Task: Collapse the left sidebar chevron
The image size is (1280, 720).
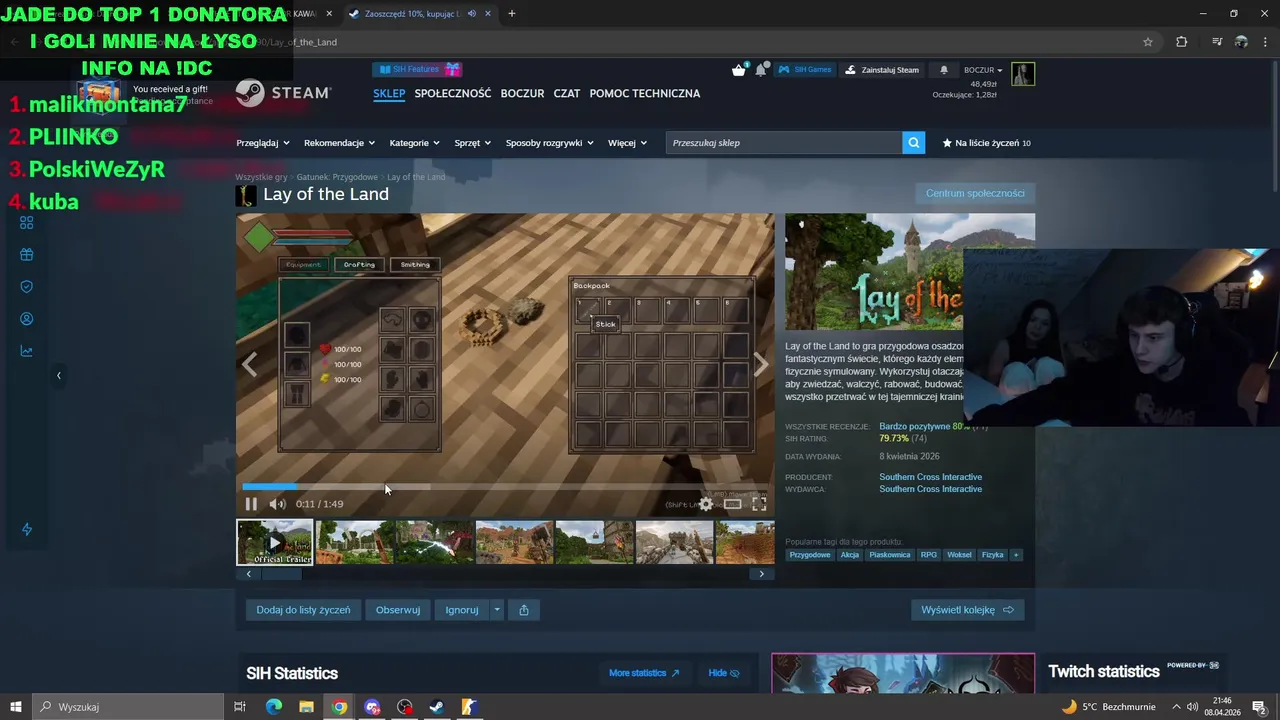Action: pyautogui.click(x=58, y=375)
